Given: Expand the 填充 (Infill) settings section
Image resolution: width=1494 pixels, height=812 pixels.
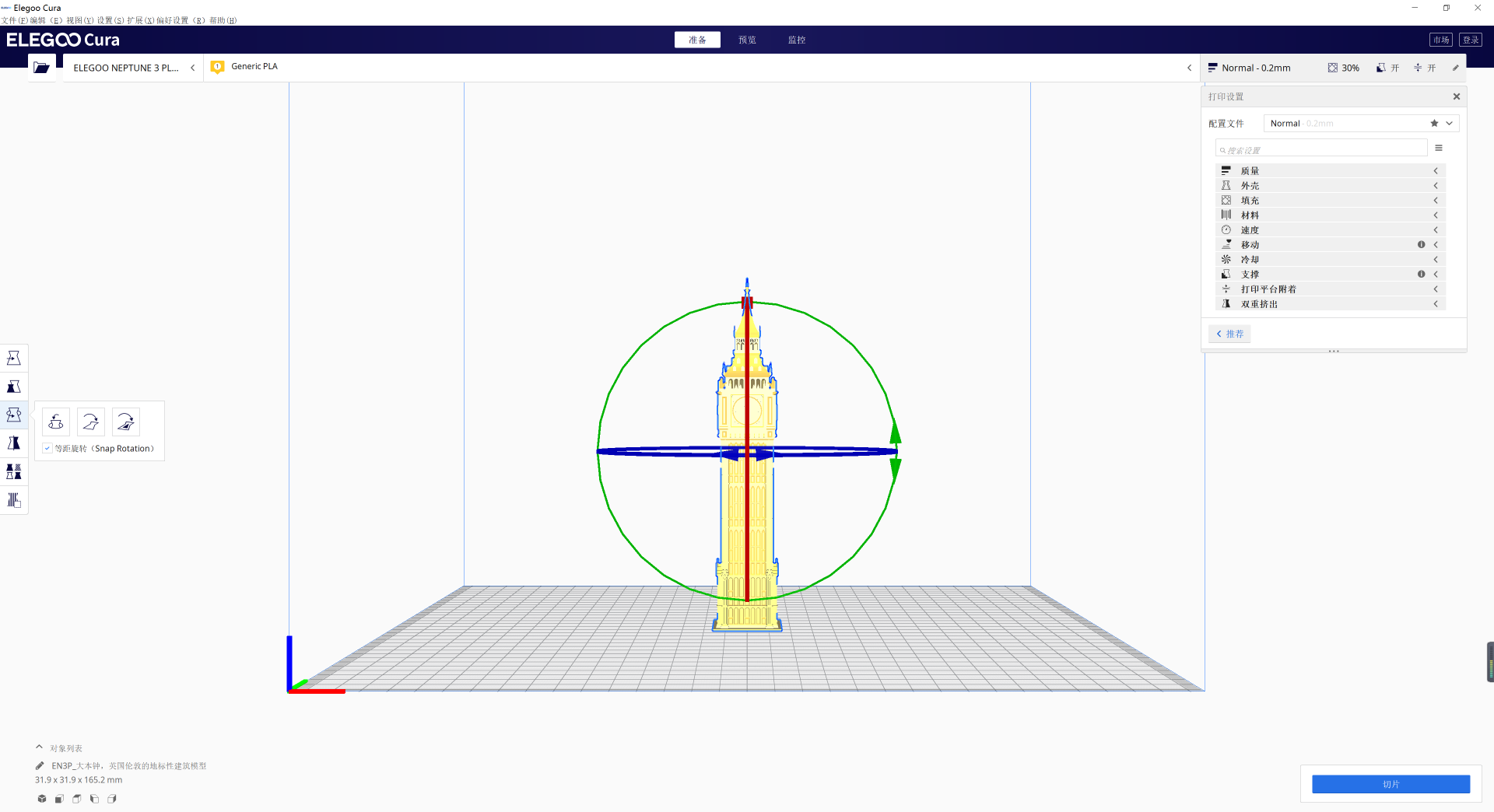Looking at the screenshot, I should [1331, 201].
